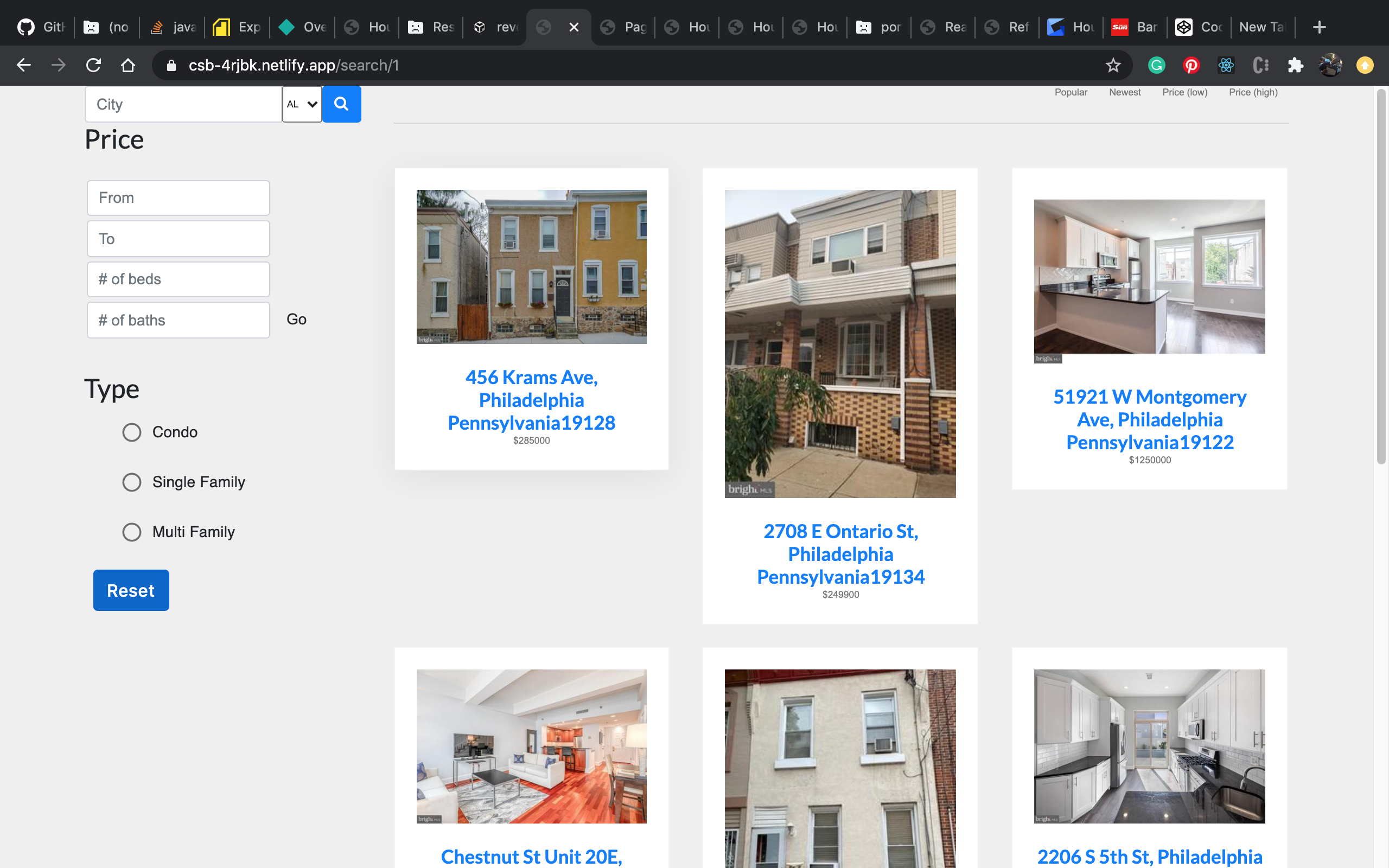Select the Condo radio button
This screenshot has width=1389, height=868.
(x=131, y=432)
